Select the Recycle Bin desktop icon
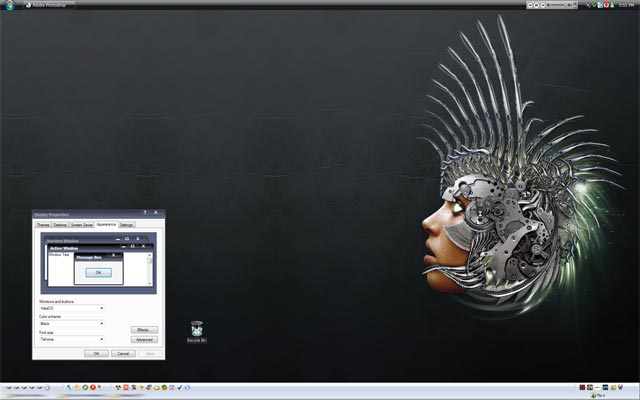Viewport: 640px width, 400px height. (x=197, y=332)
